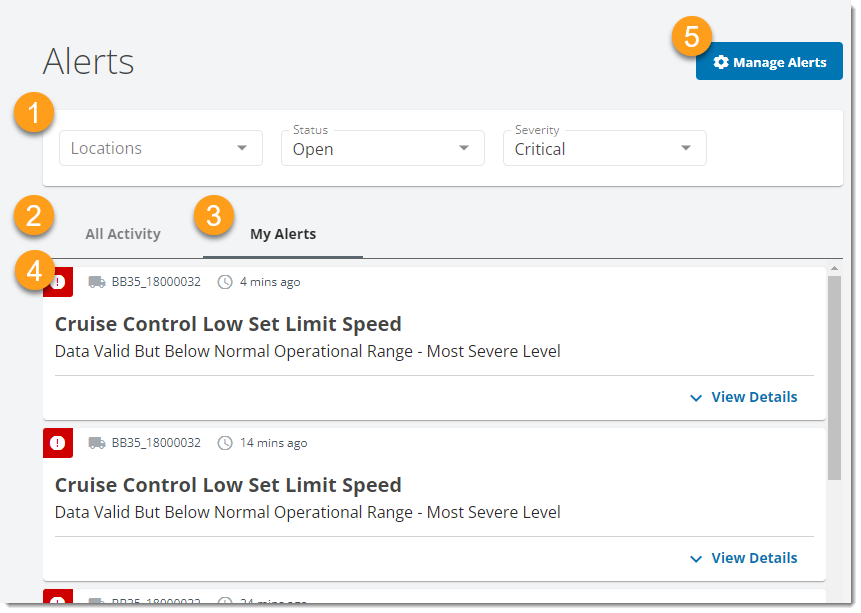The image size is (861, 613).
Task: Open the Locations dropdown
Action: click(160, 147)
